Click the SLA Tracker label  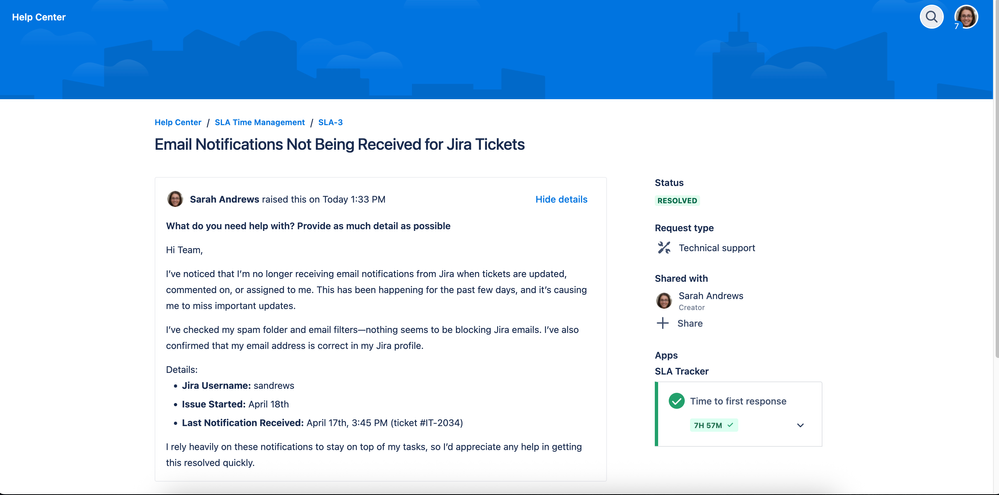click(x=682, y=371)
